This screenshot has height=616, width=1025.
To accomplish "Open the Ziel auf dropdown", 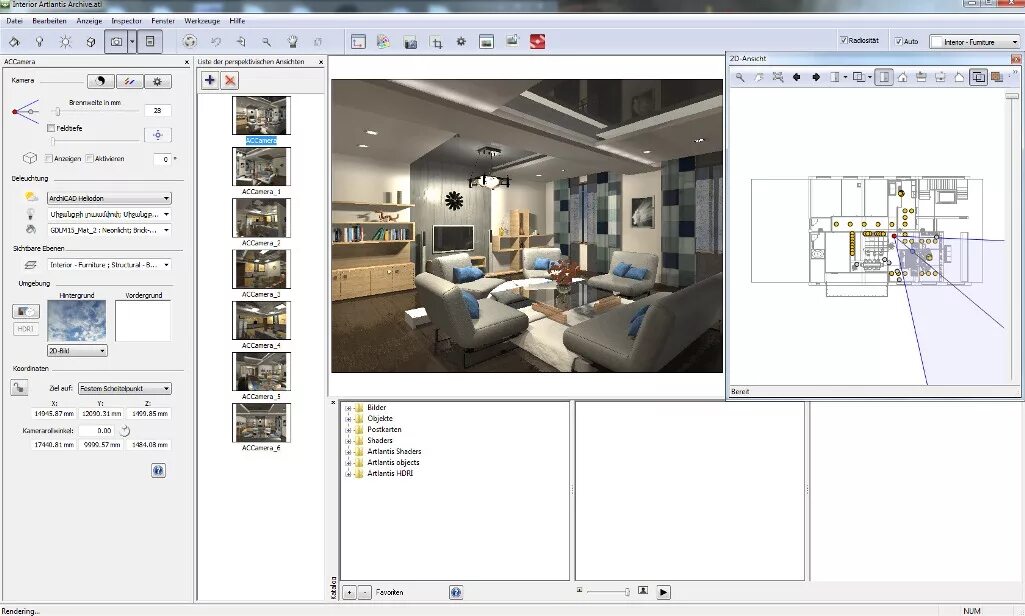I will [x=124, y=388].
